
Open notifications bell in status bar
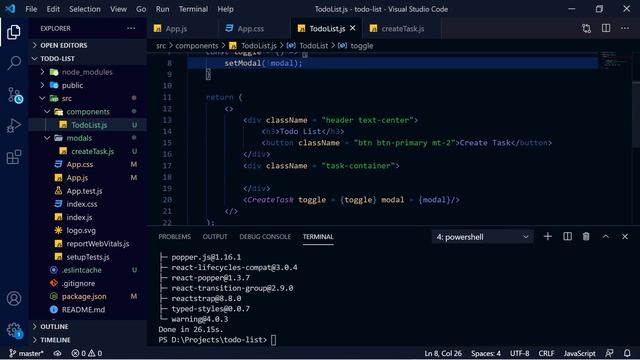[x=627, y=353]
